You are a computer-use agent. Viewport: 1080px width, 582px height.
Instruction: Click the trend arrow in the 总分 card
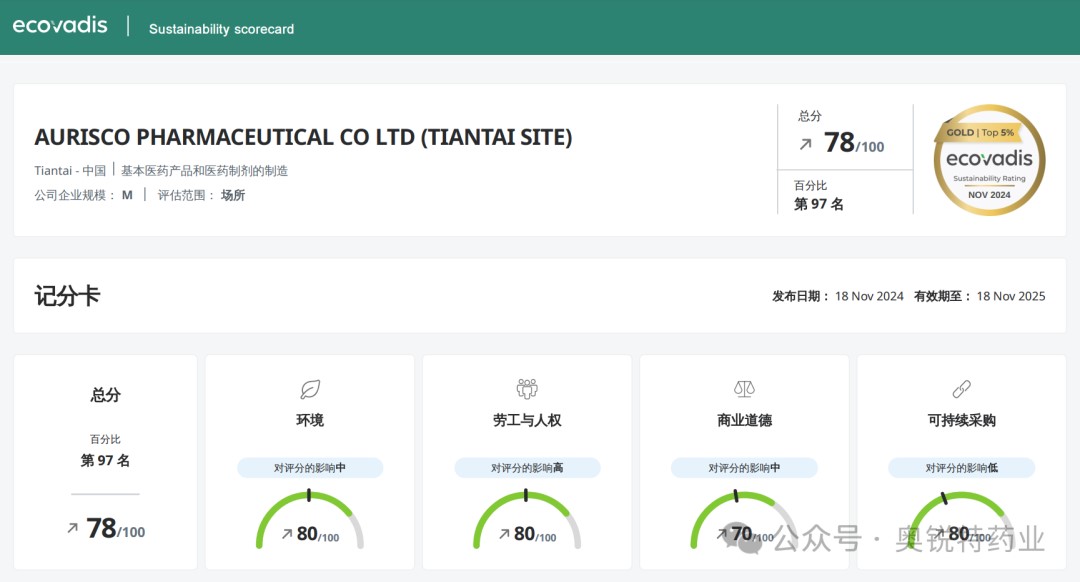pyautogui.click(x=72, y=528)
